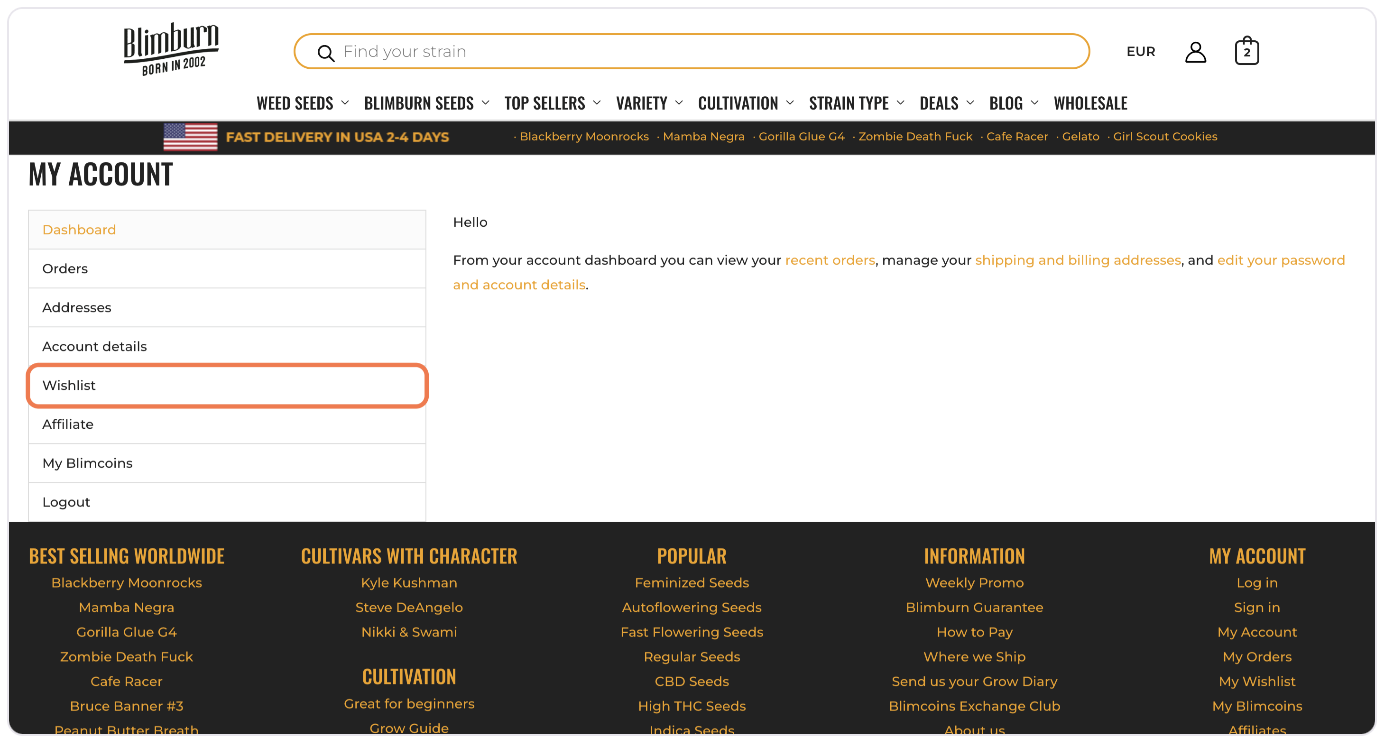Open Feminized Seeds footer link
Screen dimensions: 1388x744
click(692, 583)
